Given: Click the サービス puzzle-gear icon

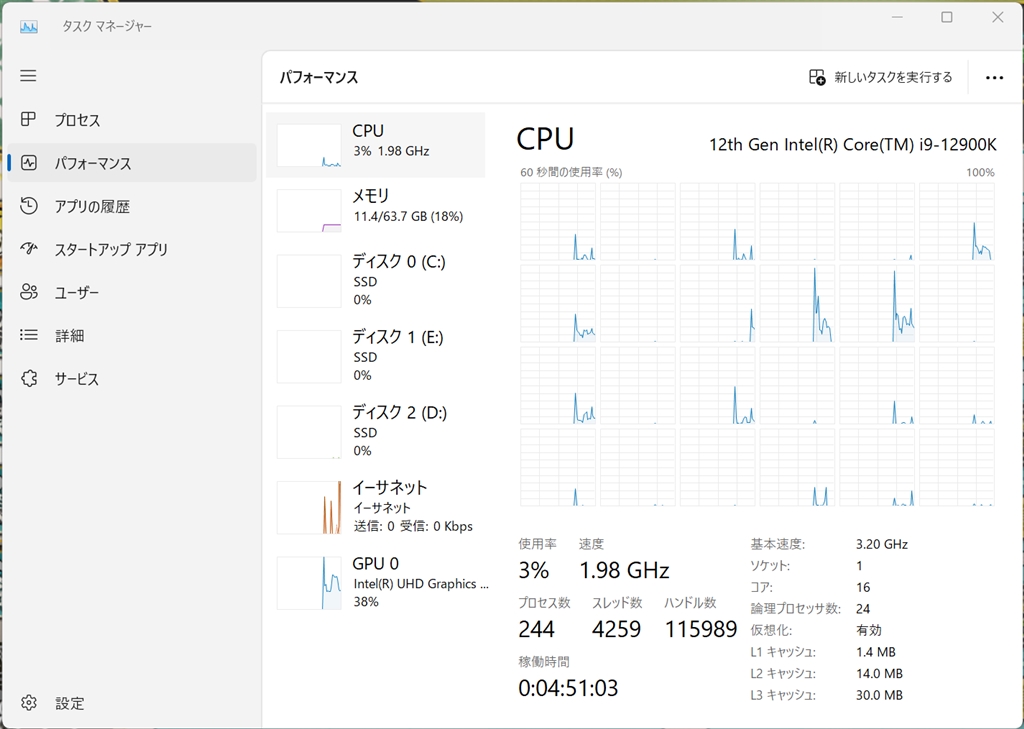Looking at the screenshot, I should click(28, 378).
